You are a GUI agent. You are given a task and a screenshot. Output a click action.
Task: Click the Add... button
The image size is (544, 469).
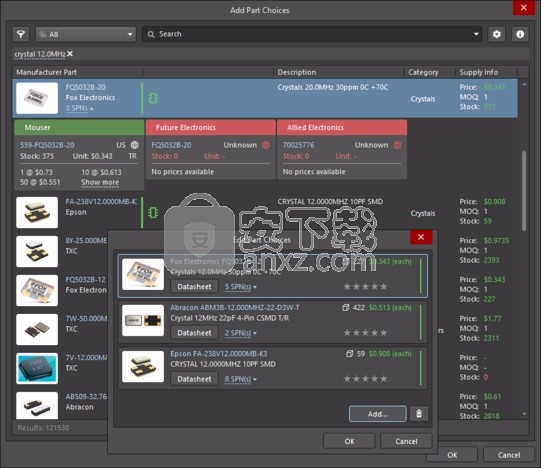click(x=377, y=414)
